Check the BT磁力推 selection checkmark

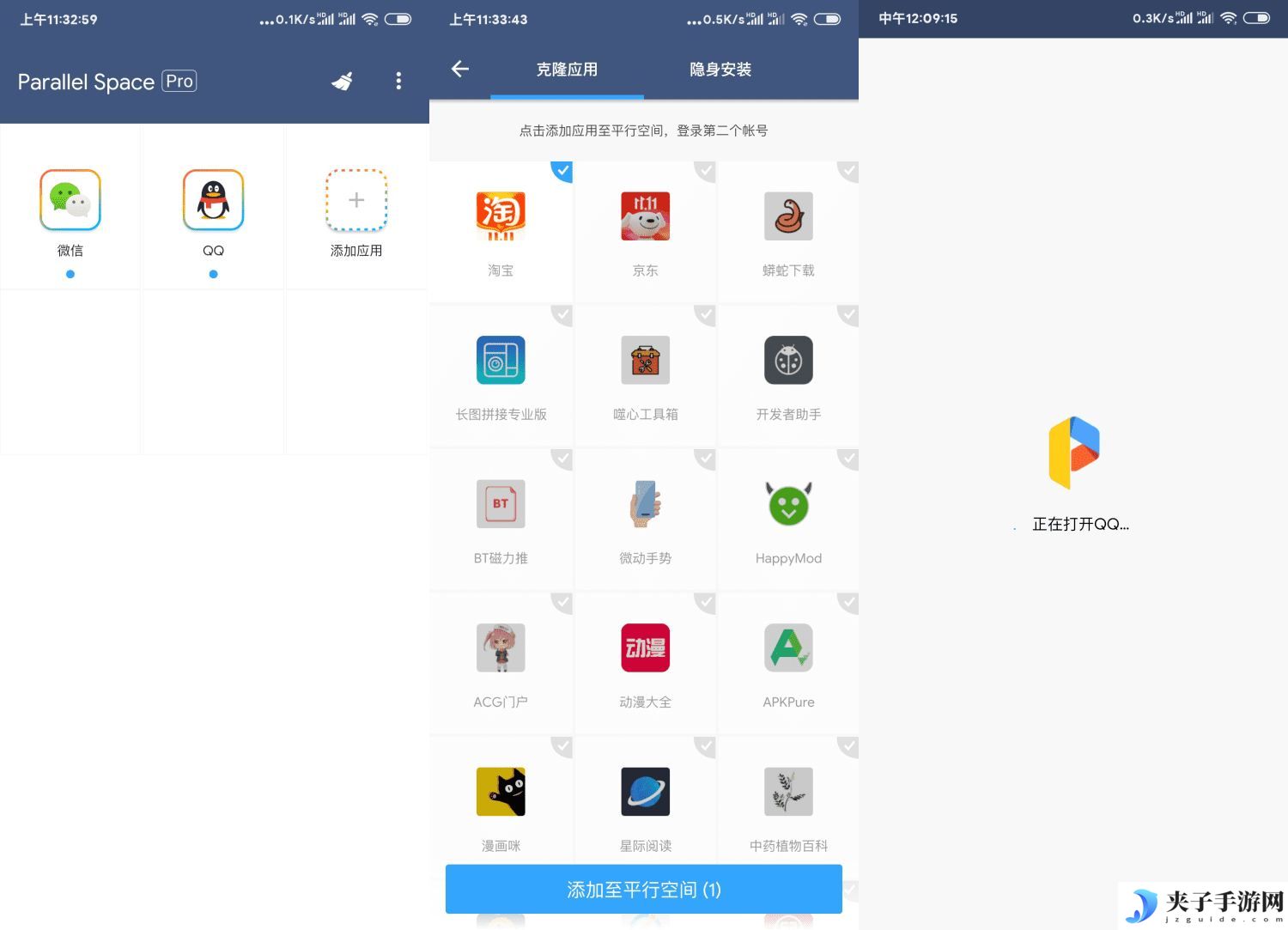click(562, 459)
